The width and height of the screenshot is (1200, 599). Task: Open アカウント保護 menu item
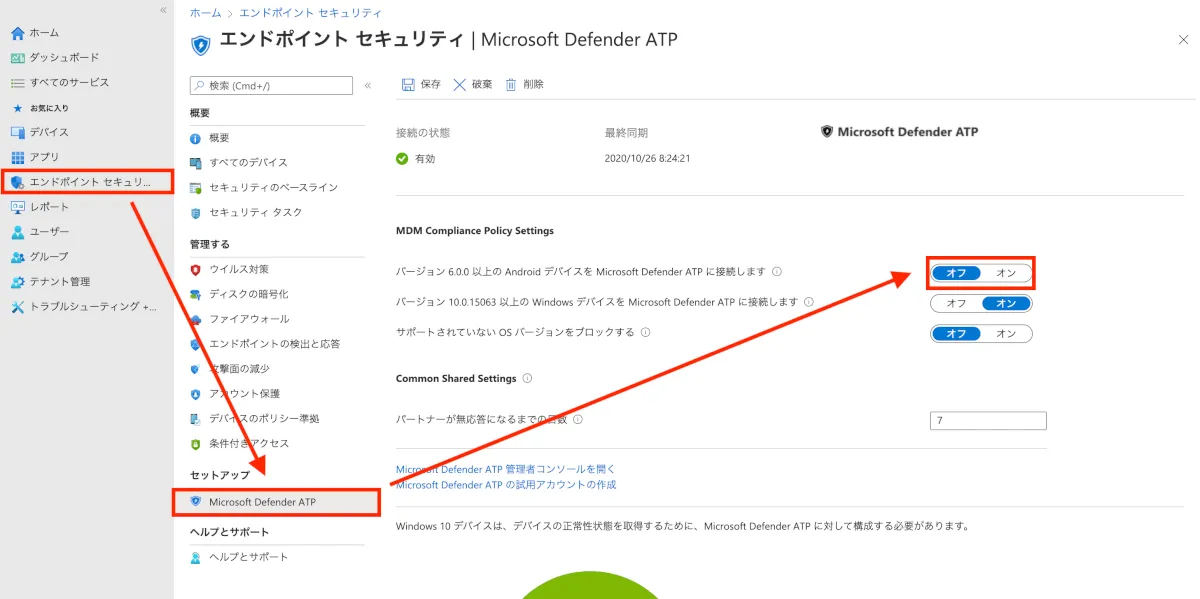tap(244, 394)
